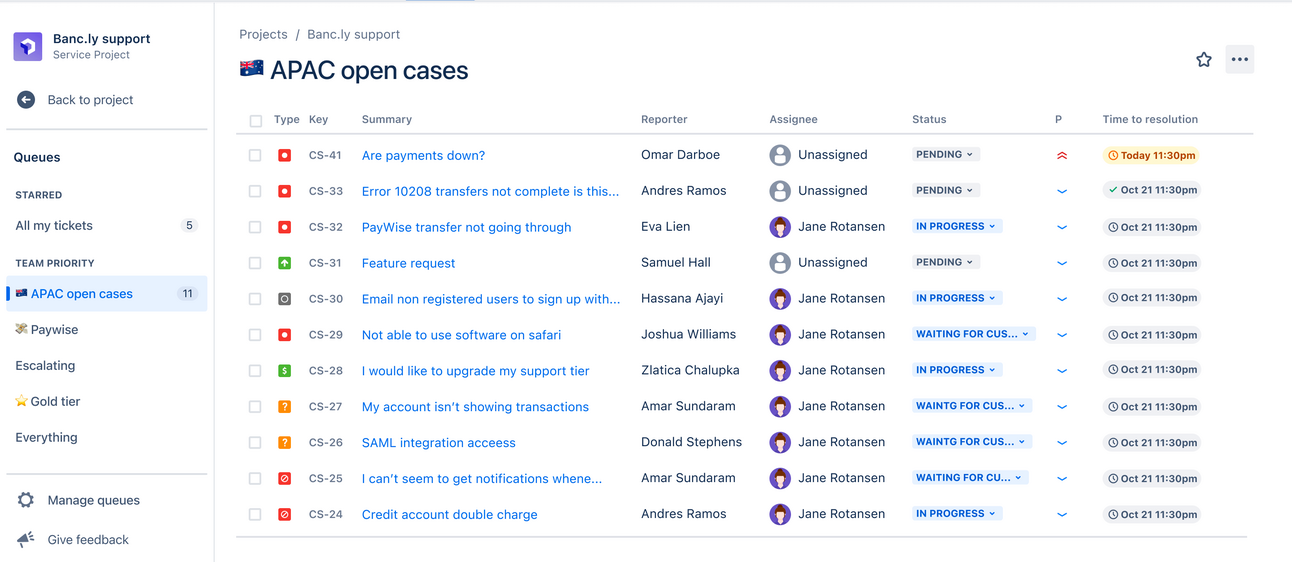1292x562 pixels.
Task: Check the box for CS-33
Action: click(255, 191)
